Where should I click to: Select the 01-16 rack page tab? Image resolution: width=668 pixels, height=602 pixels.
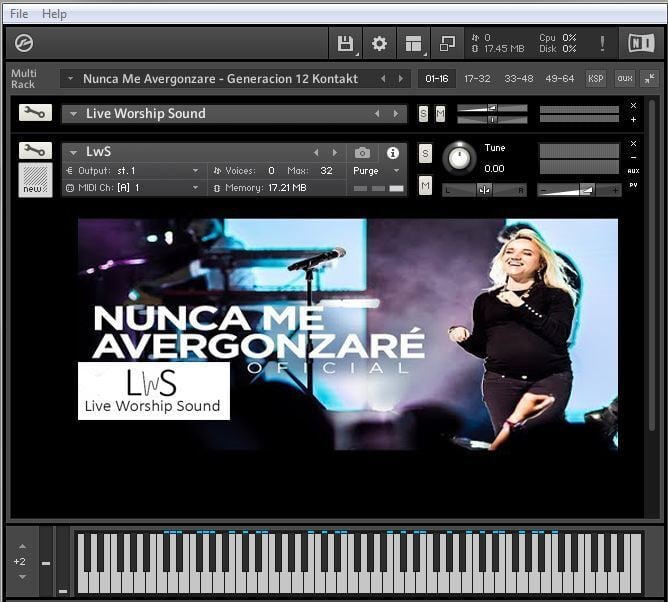[x=437, y=78]
